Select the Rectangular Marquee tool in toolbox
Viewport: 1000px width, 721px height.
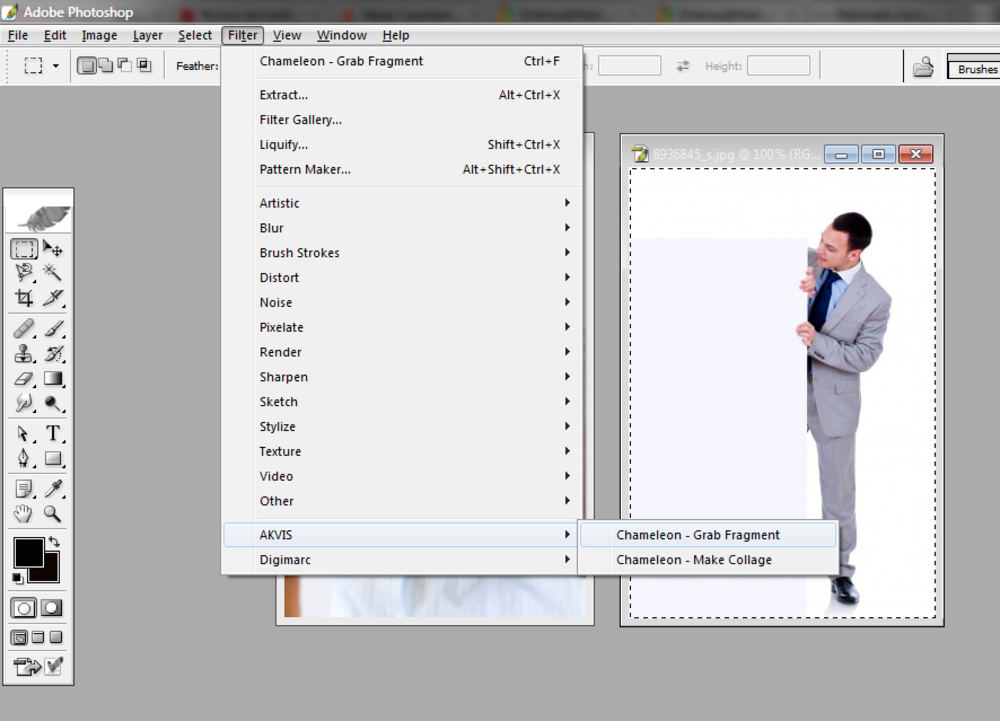(24, 248)
